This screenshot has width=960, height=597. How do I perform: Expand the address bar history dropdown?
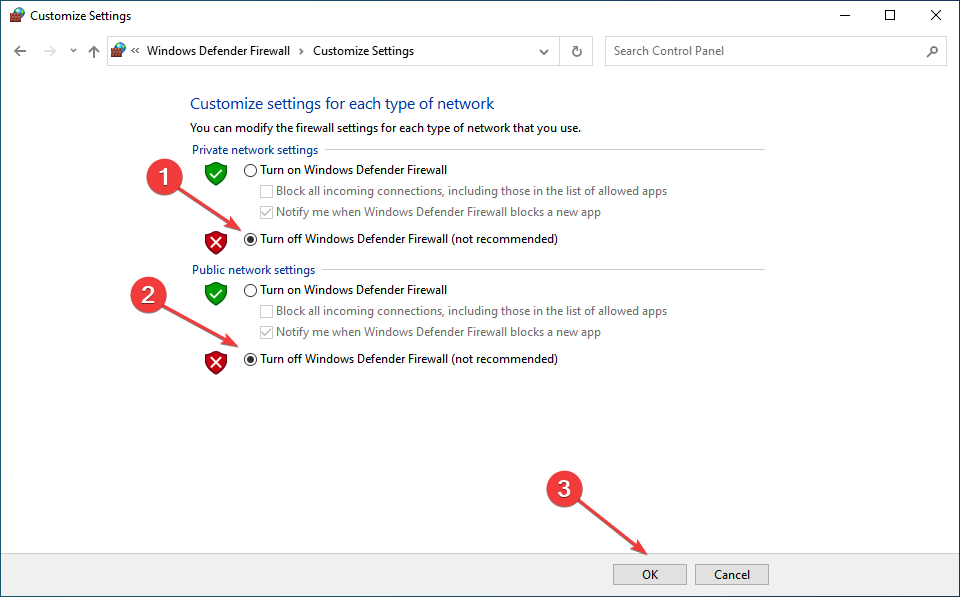544,51
